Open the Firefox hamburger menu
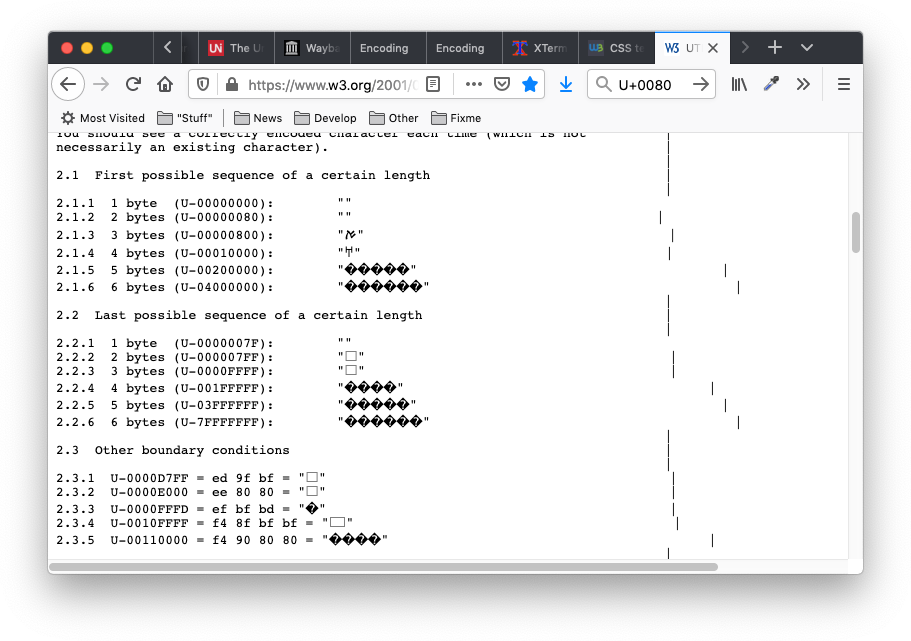 click(843, 85)
